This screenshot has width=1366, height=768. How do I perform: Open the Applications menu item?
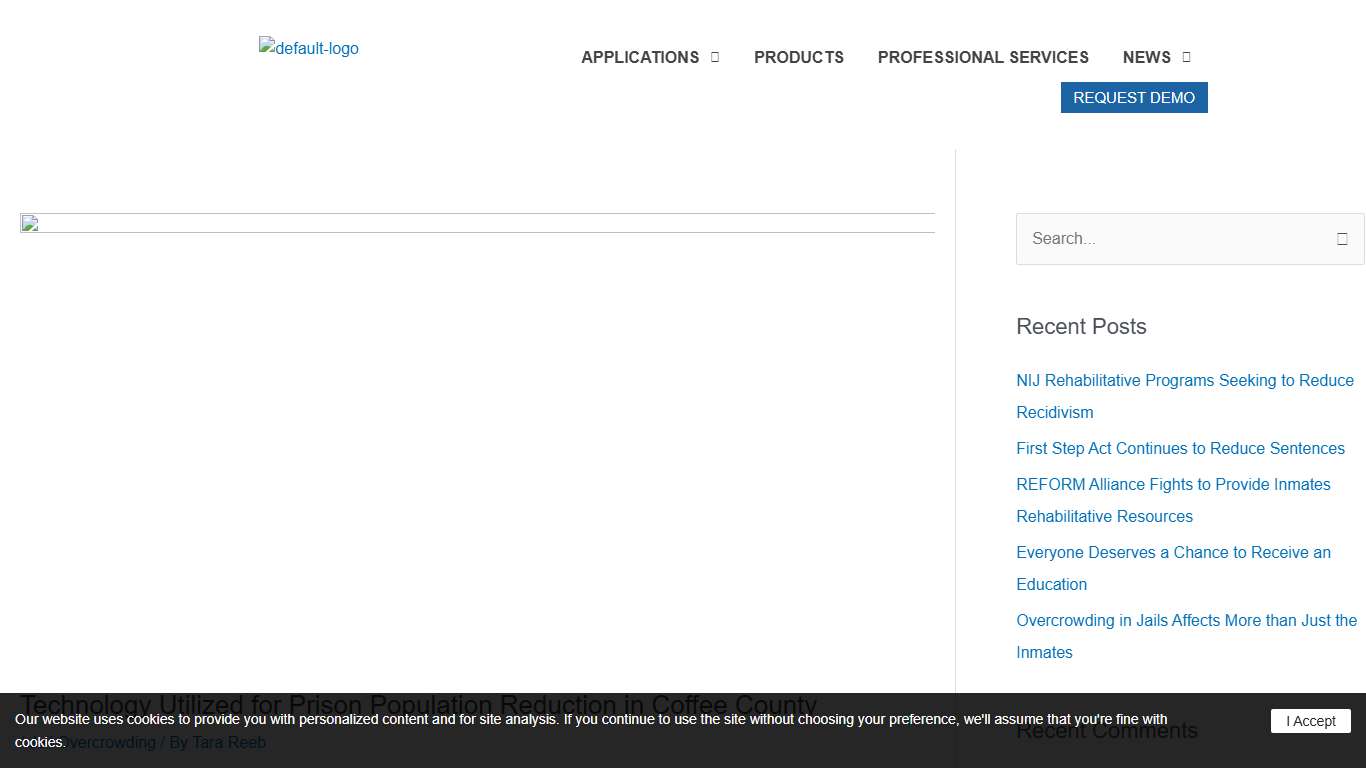[640, 57]
